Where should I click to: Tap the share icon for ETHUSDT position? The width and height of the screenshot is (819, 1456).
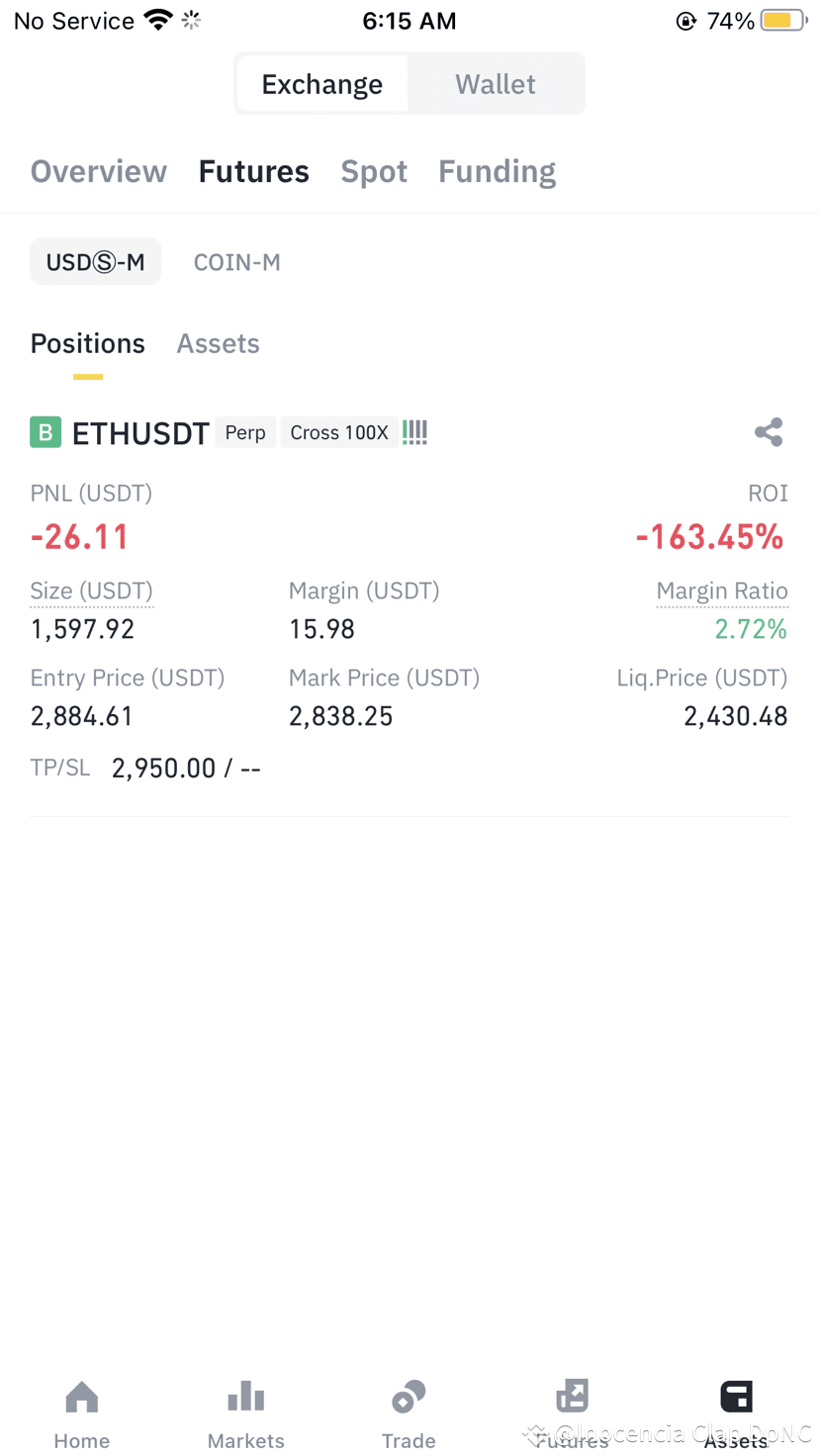click(769, 432)
